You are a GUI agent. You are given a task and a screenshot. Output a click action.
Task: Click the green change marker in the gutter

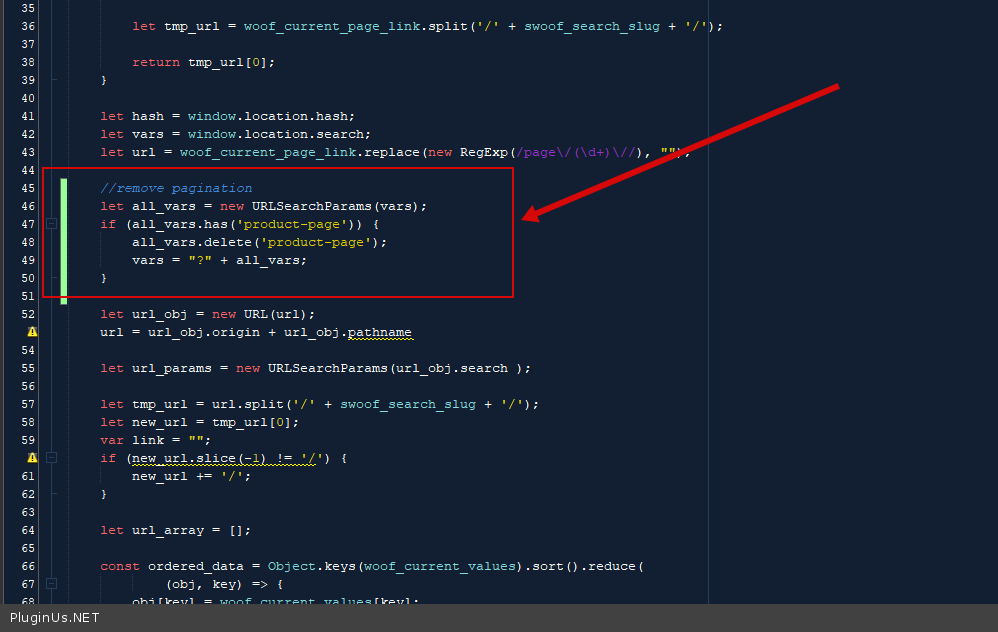[x=64, y=240]
